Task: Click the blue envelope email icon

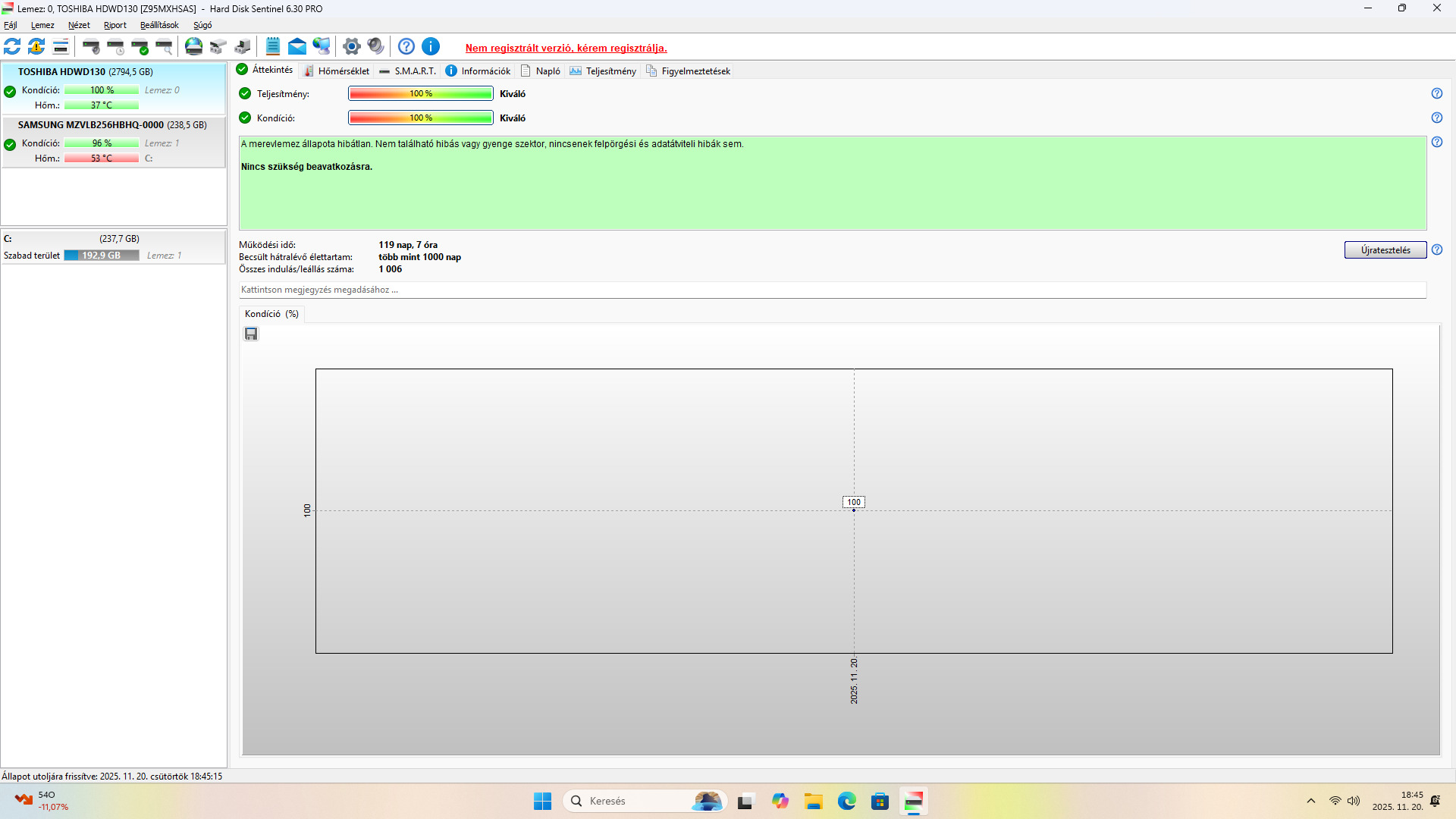Action: [x=297, y=47]
